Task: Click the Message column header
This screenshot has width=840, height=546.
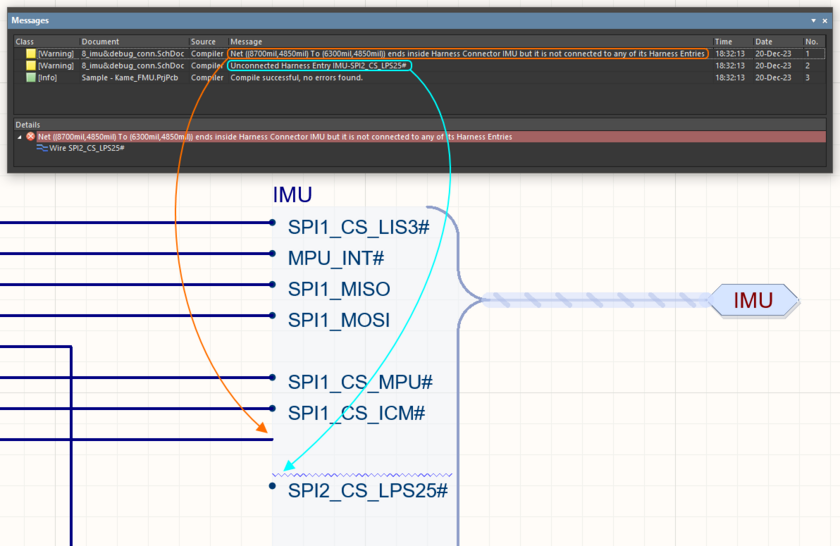Action: pyautogui.click(x=246, y=41)
